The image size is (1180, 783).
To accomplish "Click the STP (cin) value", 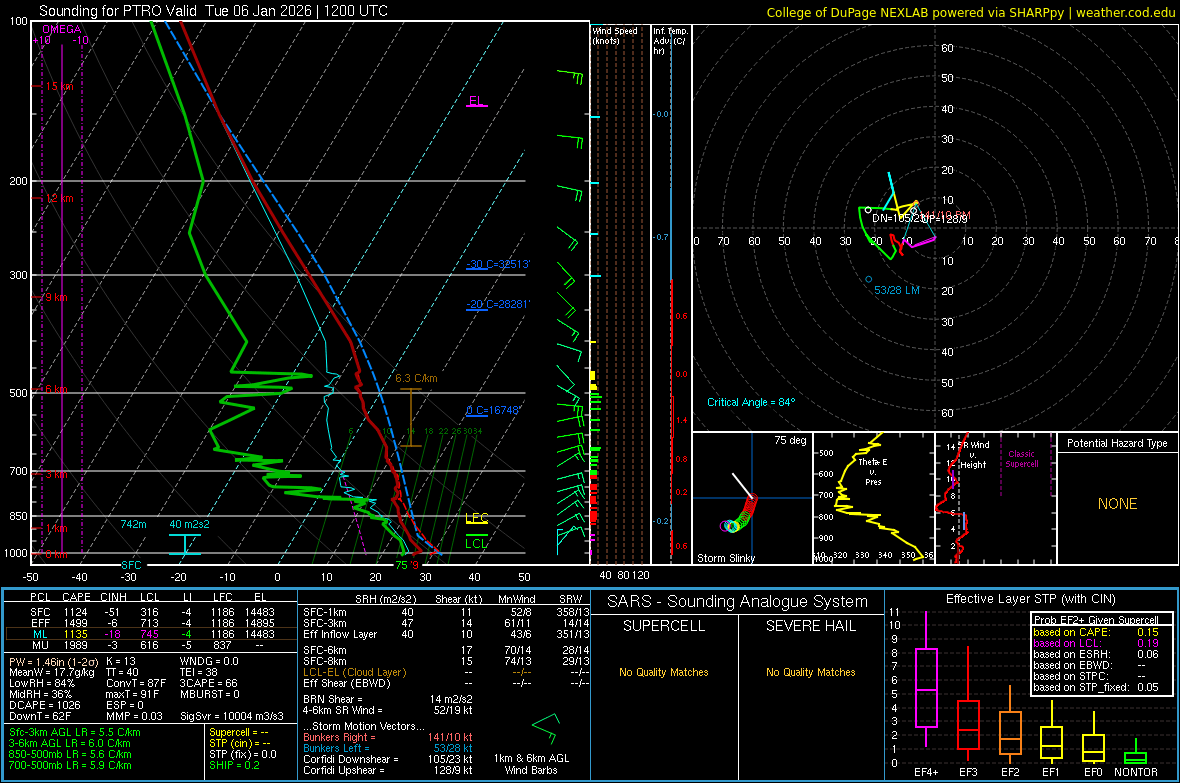I will click(x=239, y=743).
